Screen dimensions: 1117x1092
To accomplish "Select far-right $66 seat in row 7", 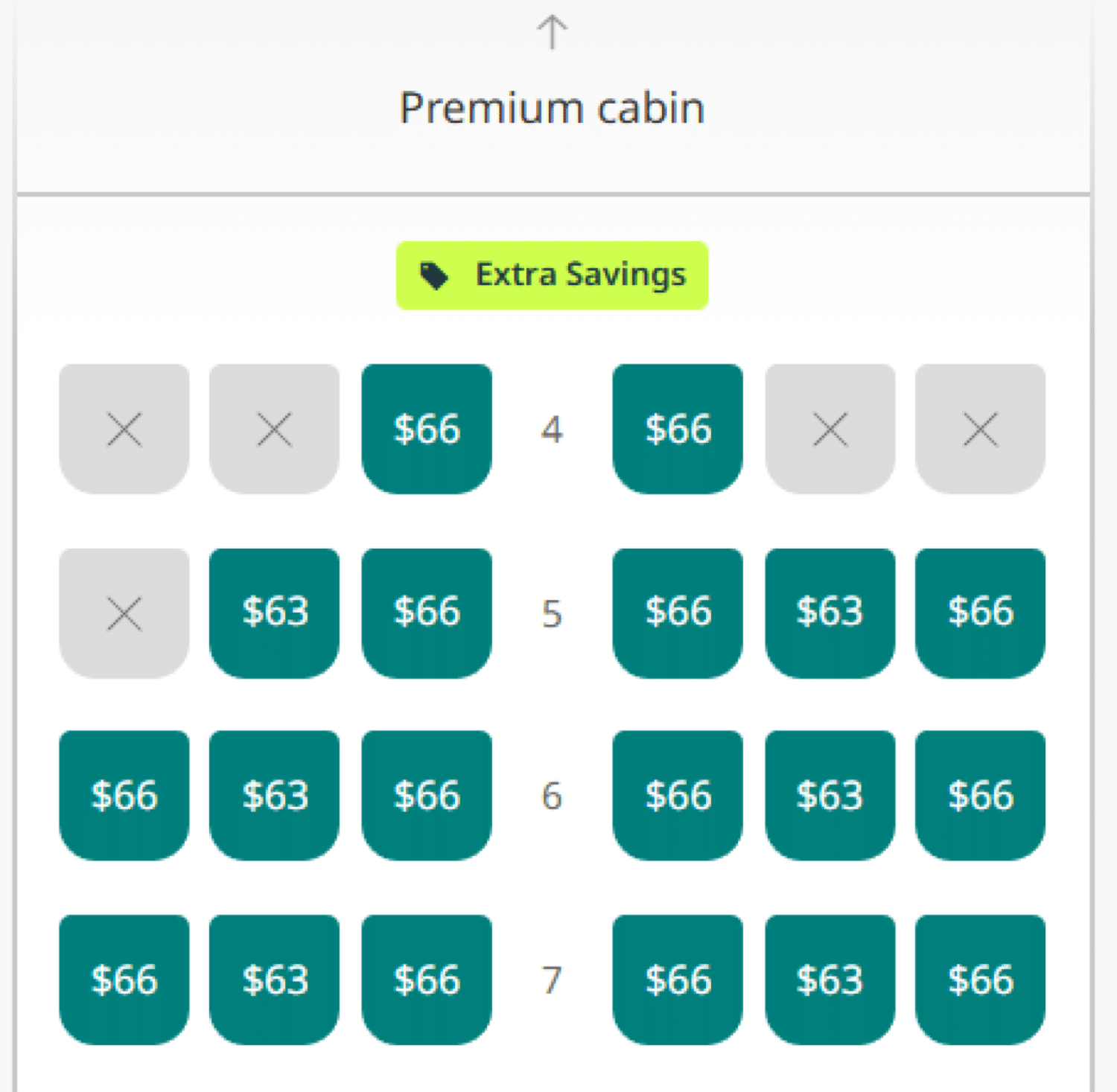I will (x=980, y=980).
